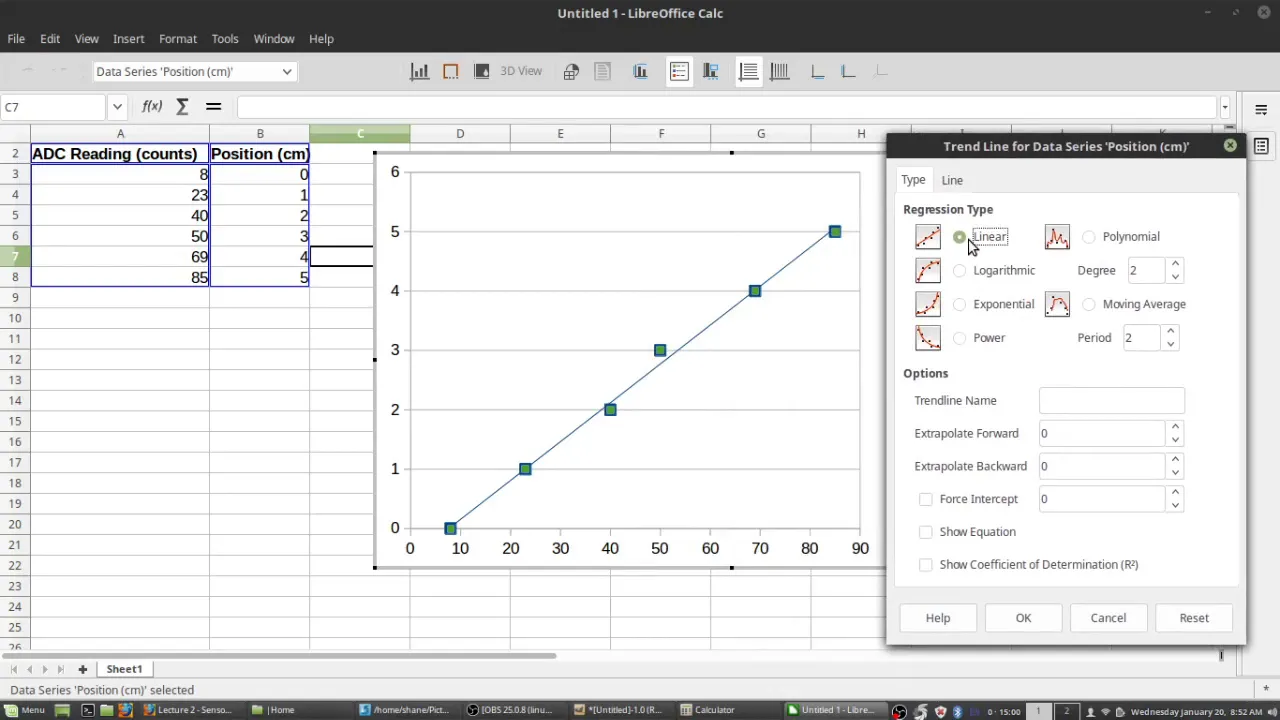
Task: Click the Logarithmic regression curve icon
Action: [x=928, y=271]
